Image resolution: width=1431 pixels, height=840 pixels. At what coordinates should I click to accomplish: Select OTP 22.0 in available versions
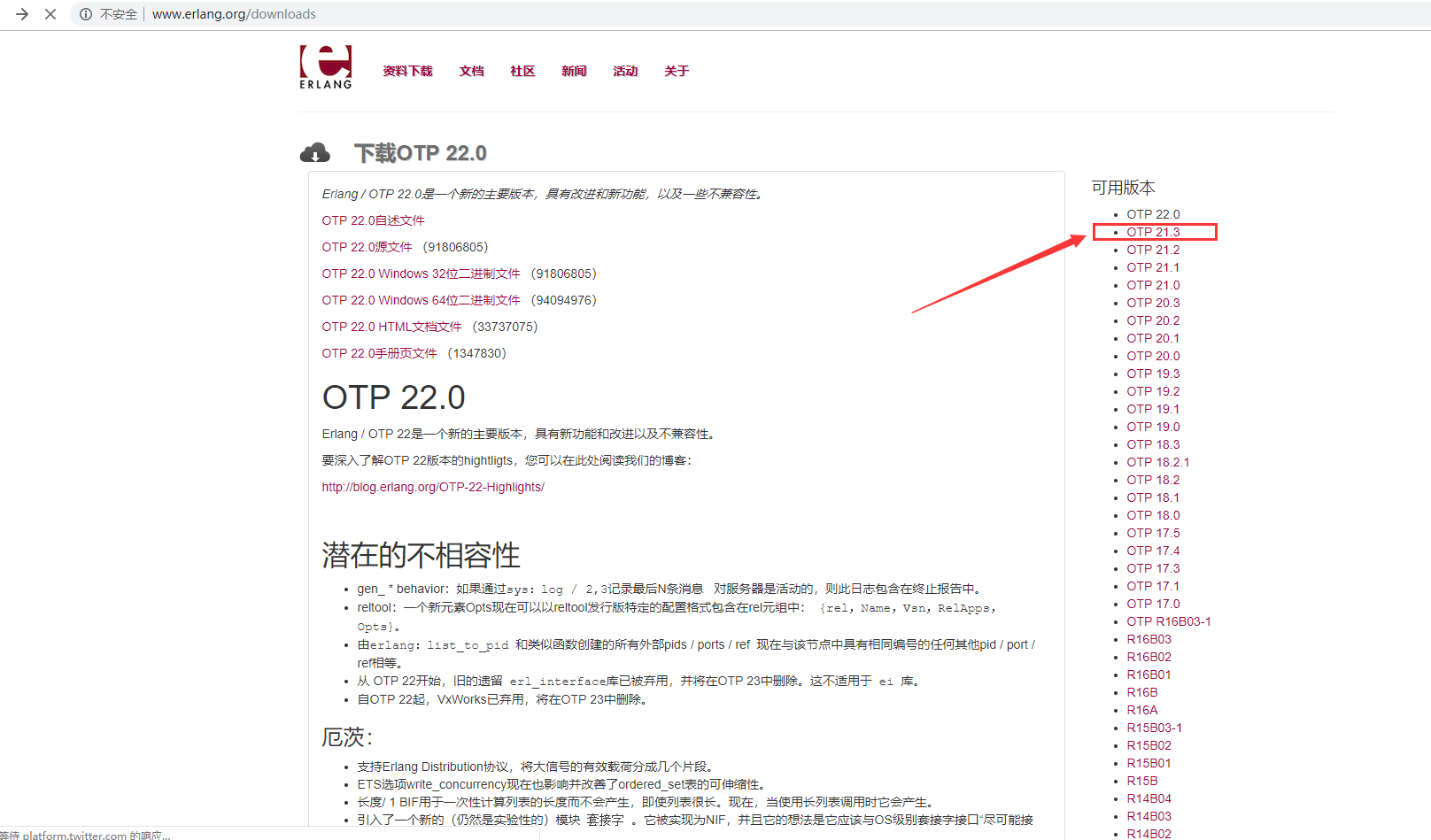tap(1153, 214)
